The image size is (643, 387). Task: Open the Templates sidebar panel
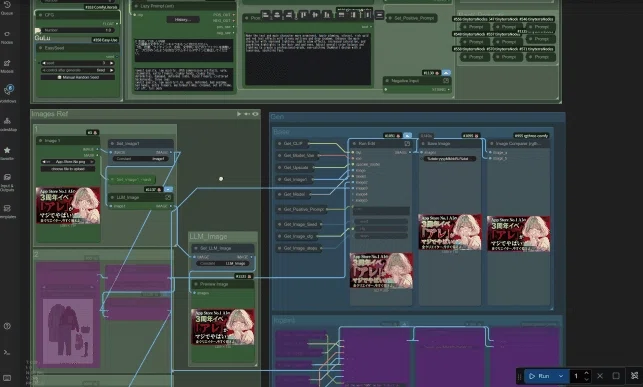(7, 211)
